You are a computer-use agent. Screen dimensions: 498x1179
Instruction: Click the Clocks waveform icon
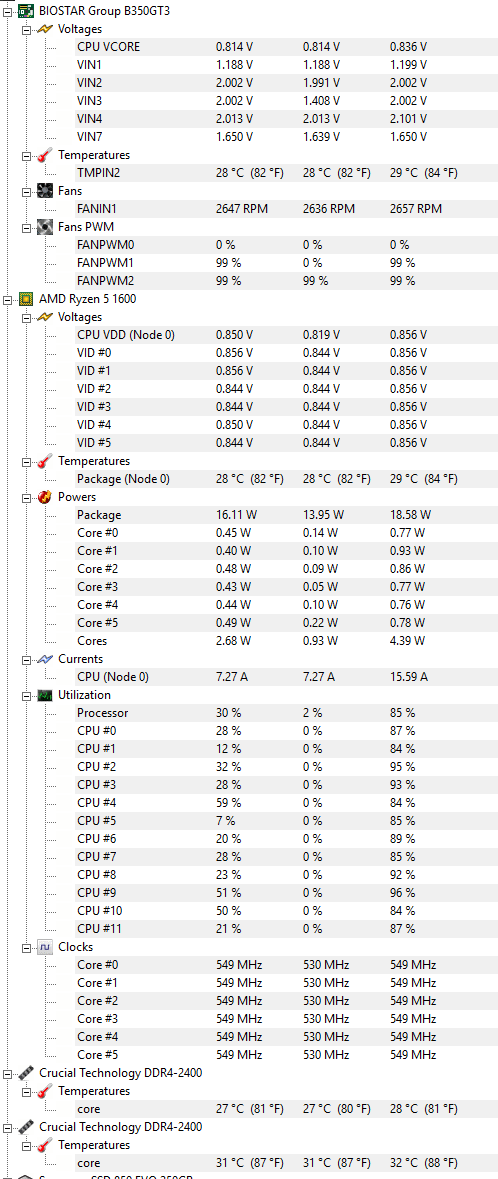45,947
